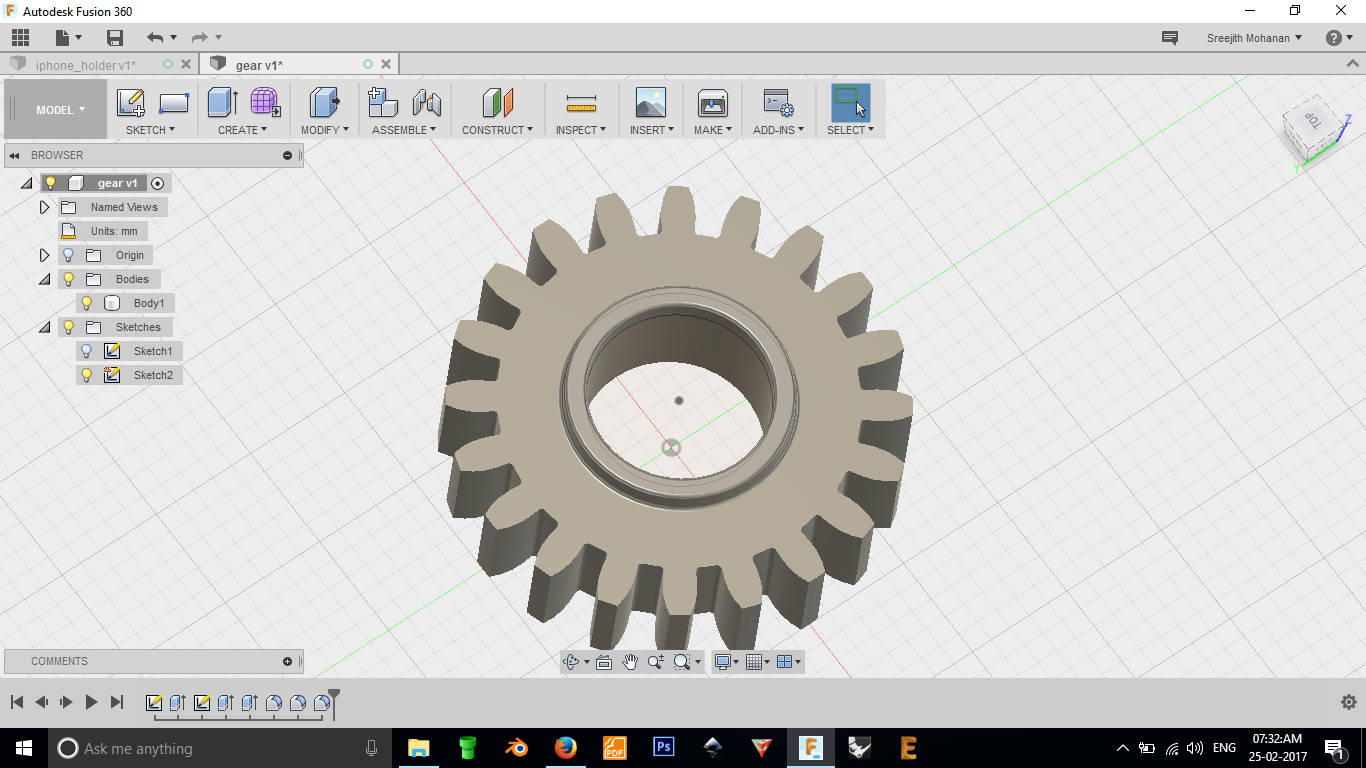Click the Look At icon in navigation bar
The image size is (1366, 768).
(604, 662)
